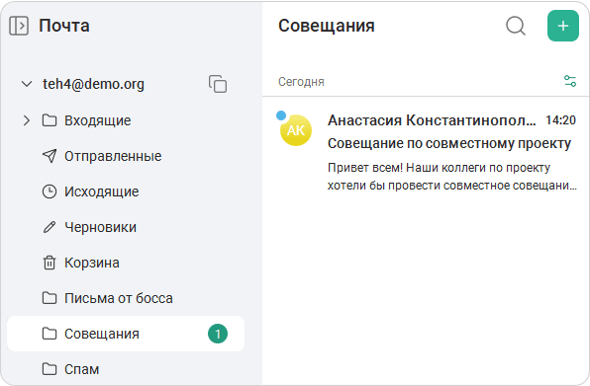Click the trash bin icon for Корзина
The width and height of the screenshot is (590, 386).
pyautogui.click(x=49, y=263)
